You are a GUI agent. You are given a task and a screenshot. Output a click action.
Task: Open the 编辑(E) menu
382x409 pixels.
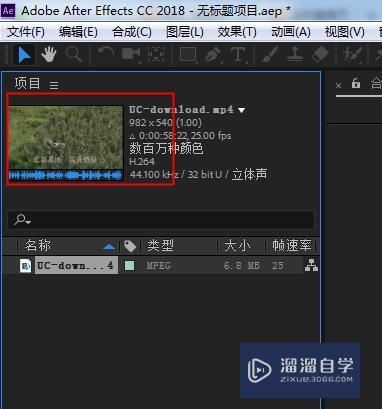78,32
